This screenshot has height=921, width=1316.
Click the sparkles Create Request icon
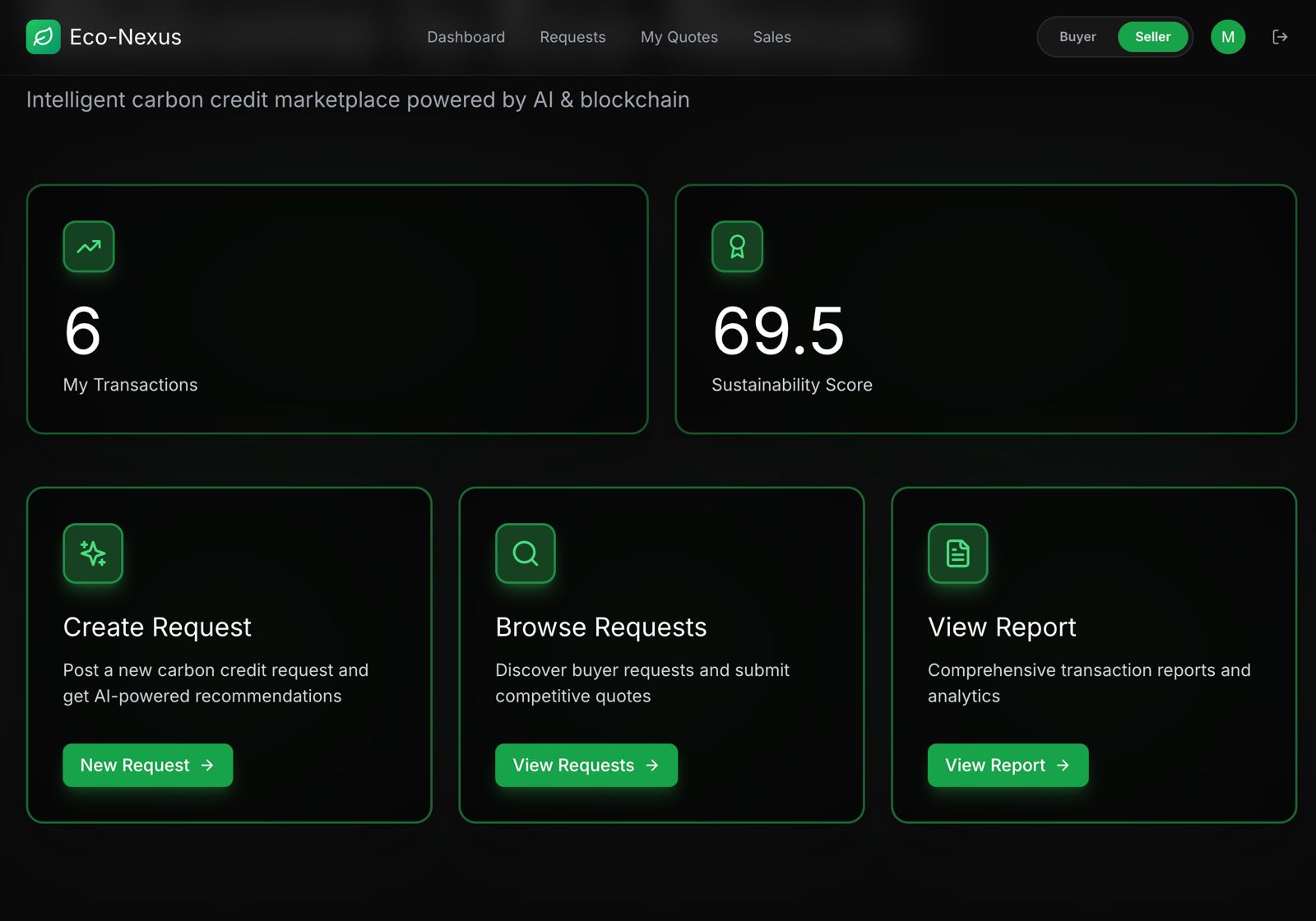point(93,553)
